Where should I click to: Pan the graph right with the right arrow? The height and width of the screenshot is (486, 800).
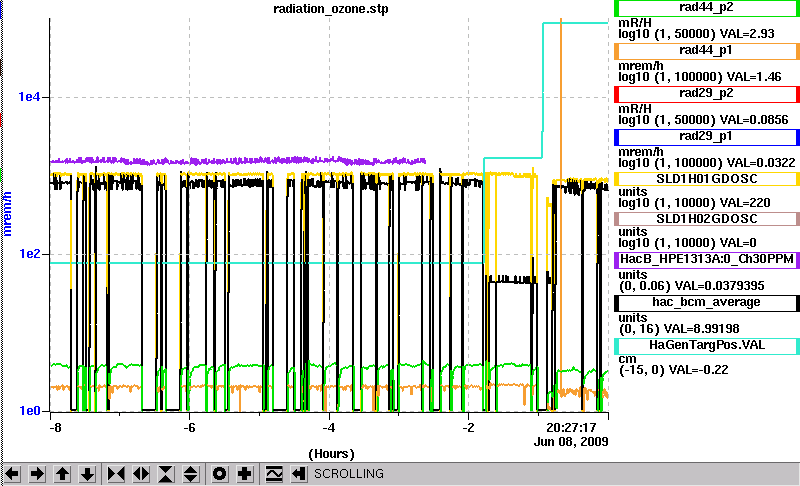point(37,474)
